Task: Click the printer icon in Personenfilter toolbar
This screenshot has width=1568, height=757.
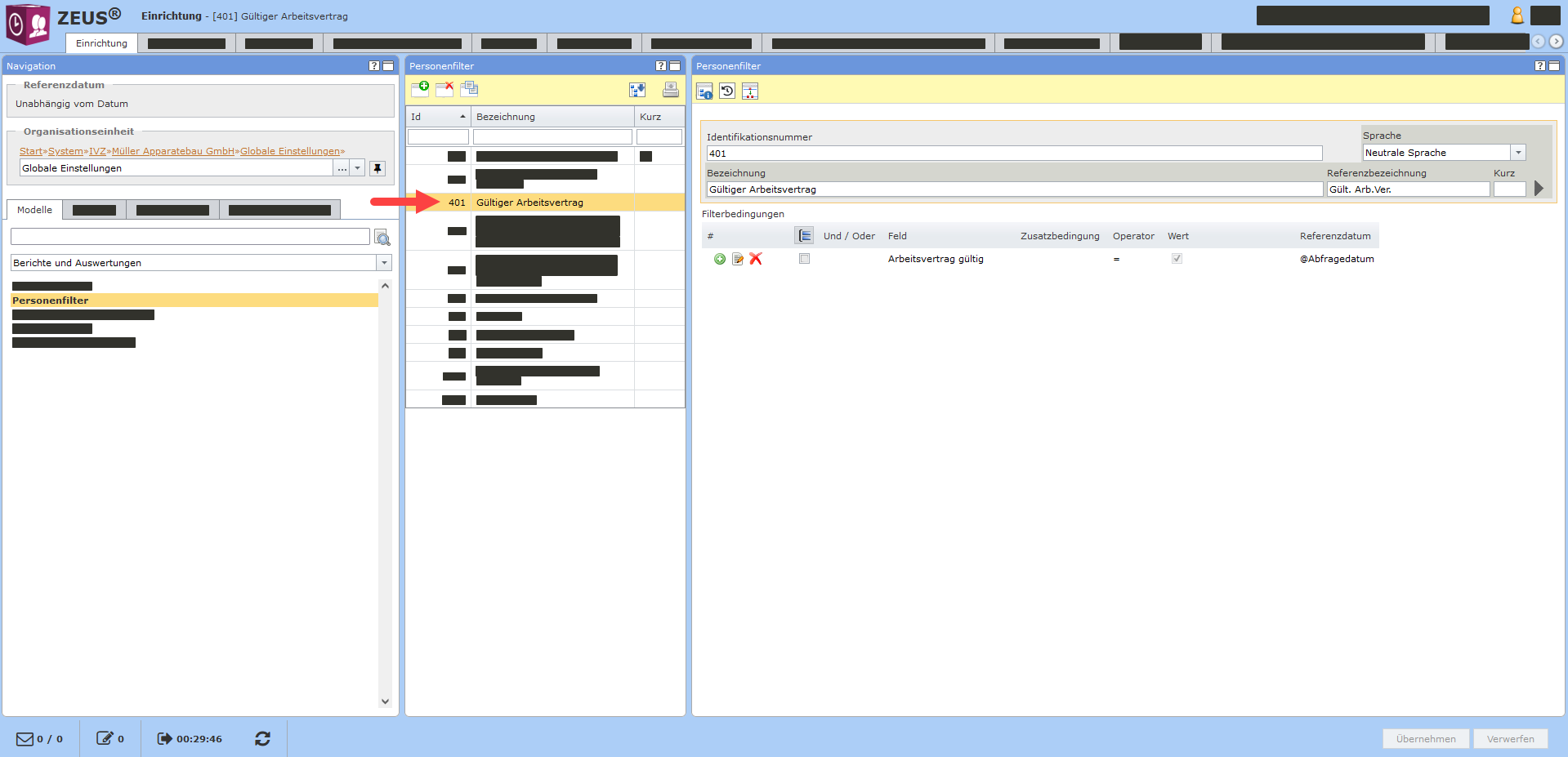Action: pyautogui.click(x=670, y=90)
